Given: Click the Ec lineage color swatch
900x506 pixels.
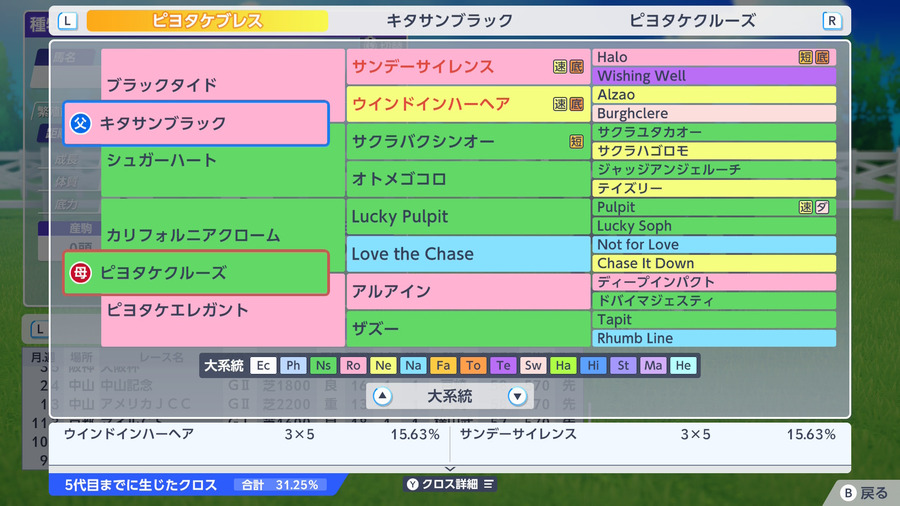Looking at the screenshot, I should [263, 365].
